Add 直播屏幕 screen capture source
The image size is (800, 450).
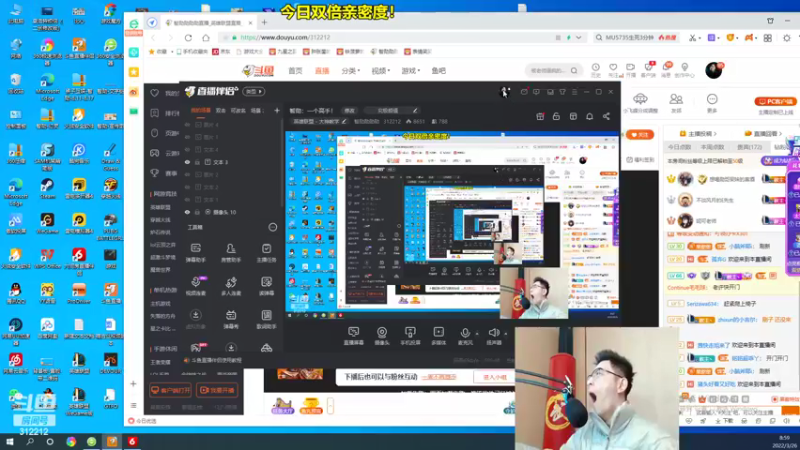point(353,336)
